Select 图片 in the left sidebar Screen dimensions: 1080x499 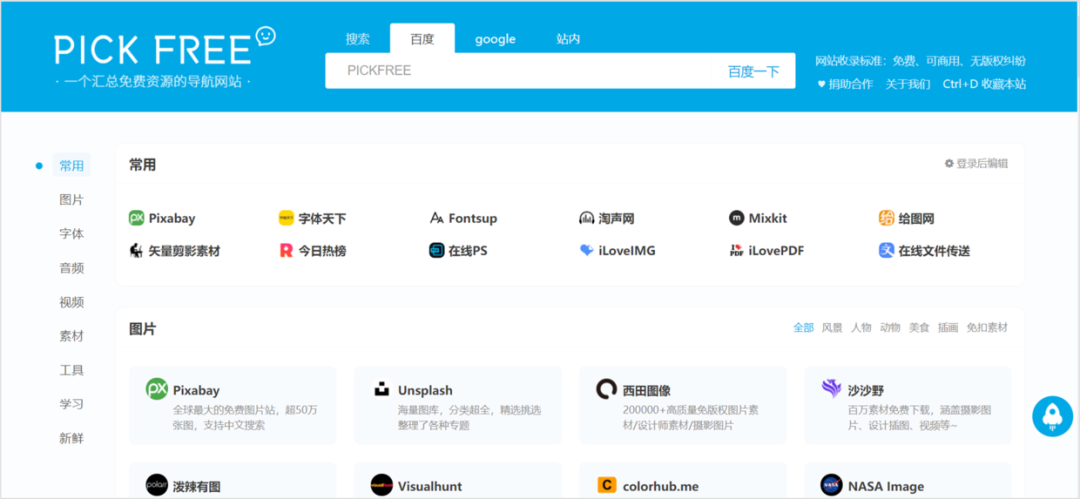point(72,200)
